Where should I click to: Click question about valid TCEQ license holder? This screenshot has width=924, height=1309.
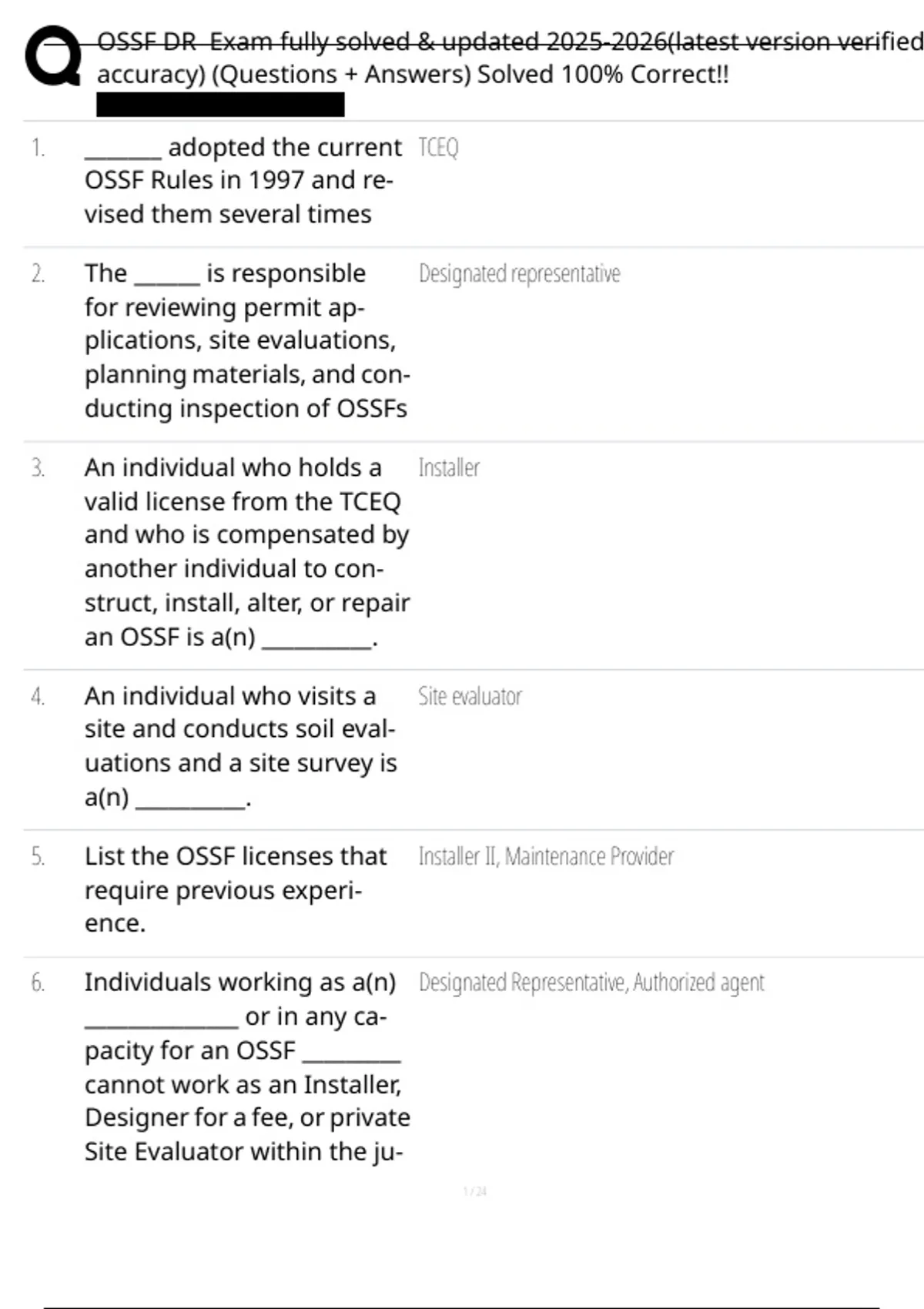pyautogui.click(x=246, y=552)
